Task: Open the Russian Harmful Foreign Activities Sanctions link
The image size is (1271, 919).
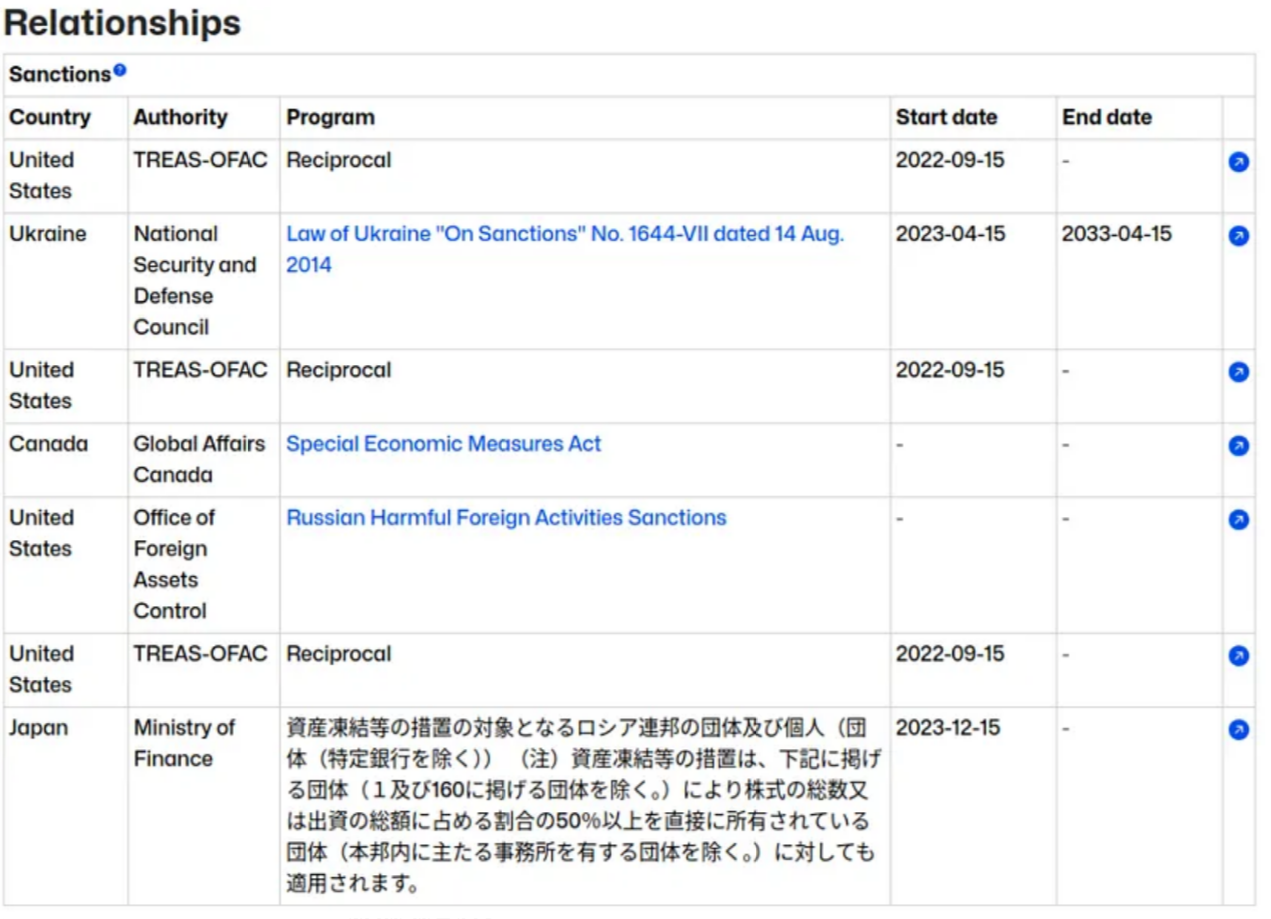Action: 506,518
